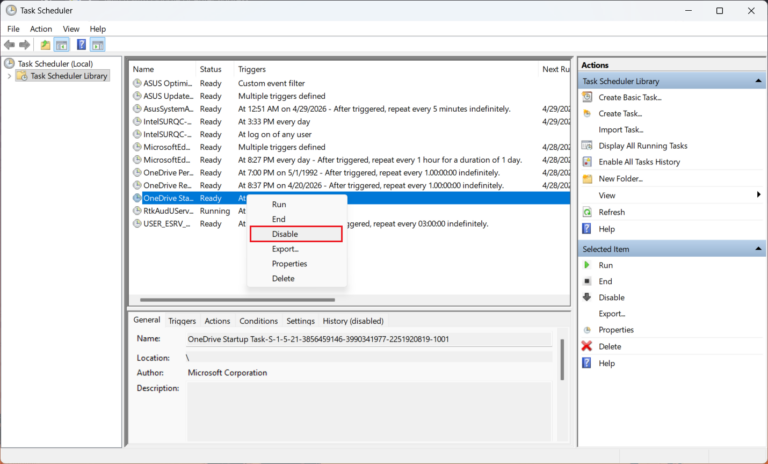The height and width of the screenshot is (464, 768).
Task: Choose Delete from the context menu
Action: click(x=297, y=278)
